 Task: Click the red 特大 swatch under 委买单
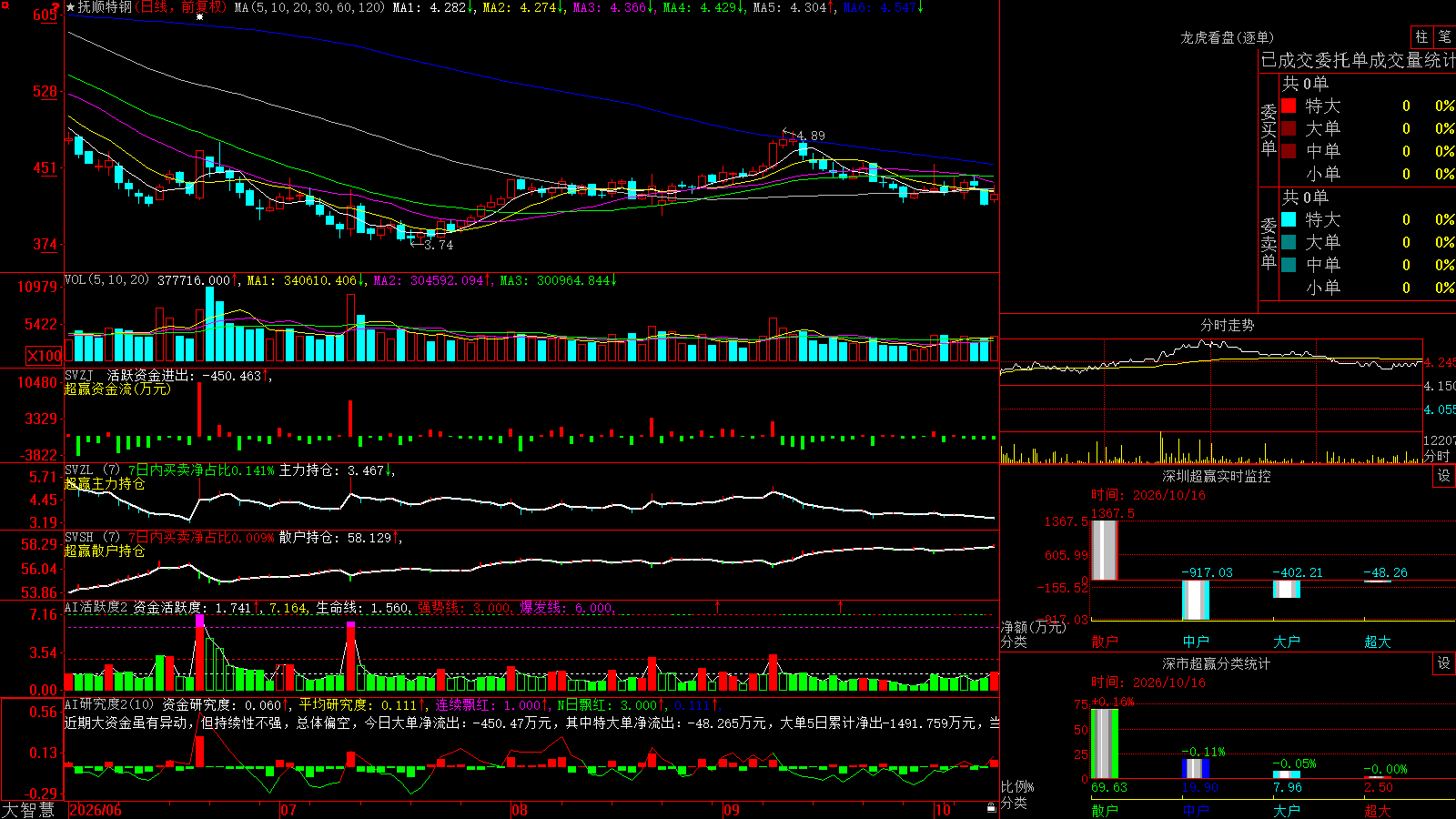pos(1289,106)
